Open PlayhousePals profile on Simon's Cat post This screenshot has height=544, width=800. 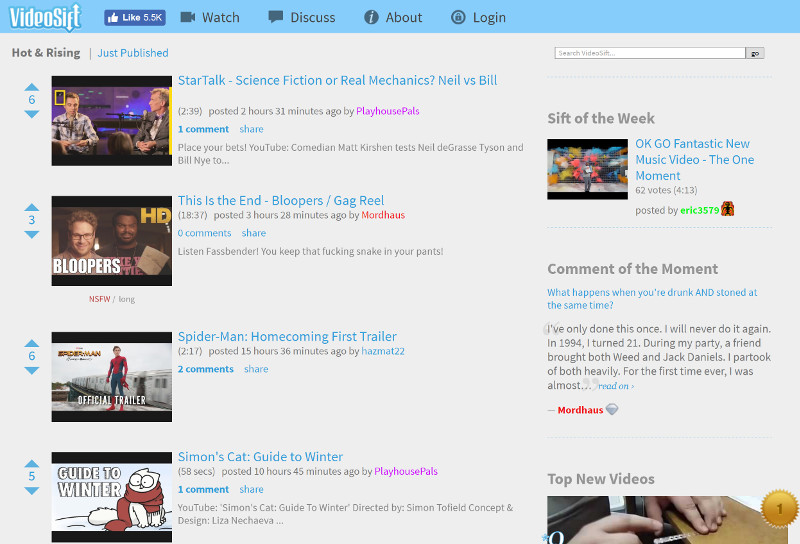(406, 472)
